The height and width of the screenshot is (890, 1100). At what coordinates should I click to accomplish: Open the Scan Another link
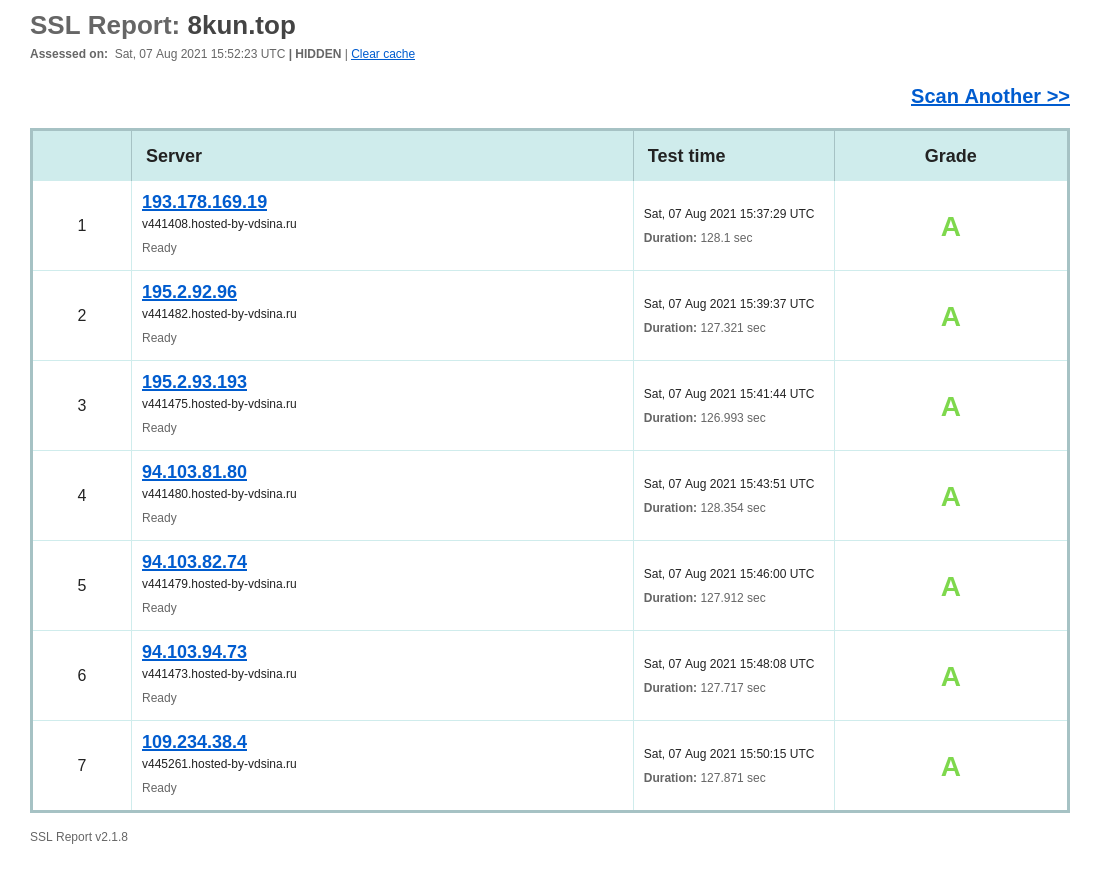click(x=990, y=96)
